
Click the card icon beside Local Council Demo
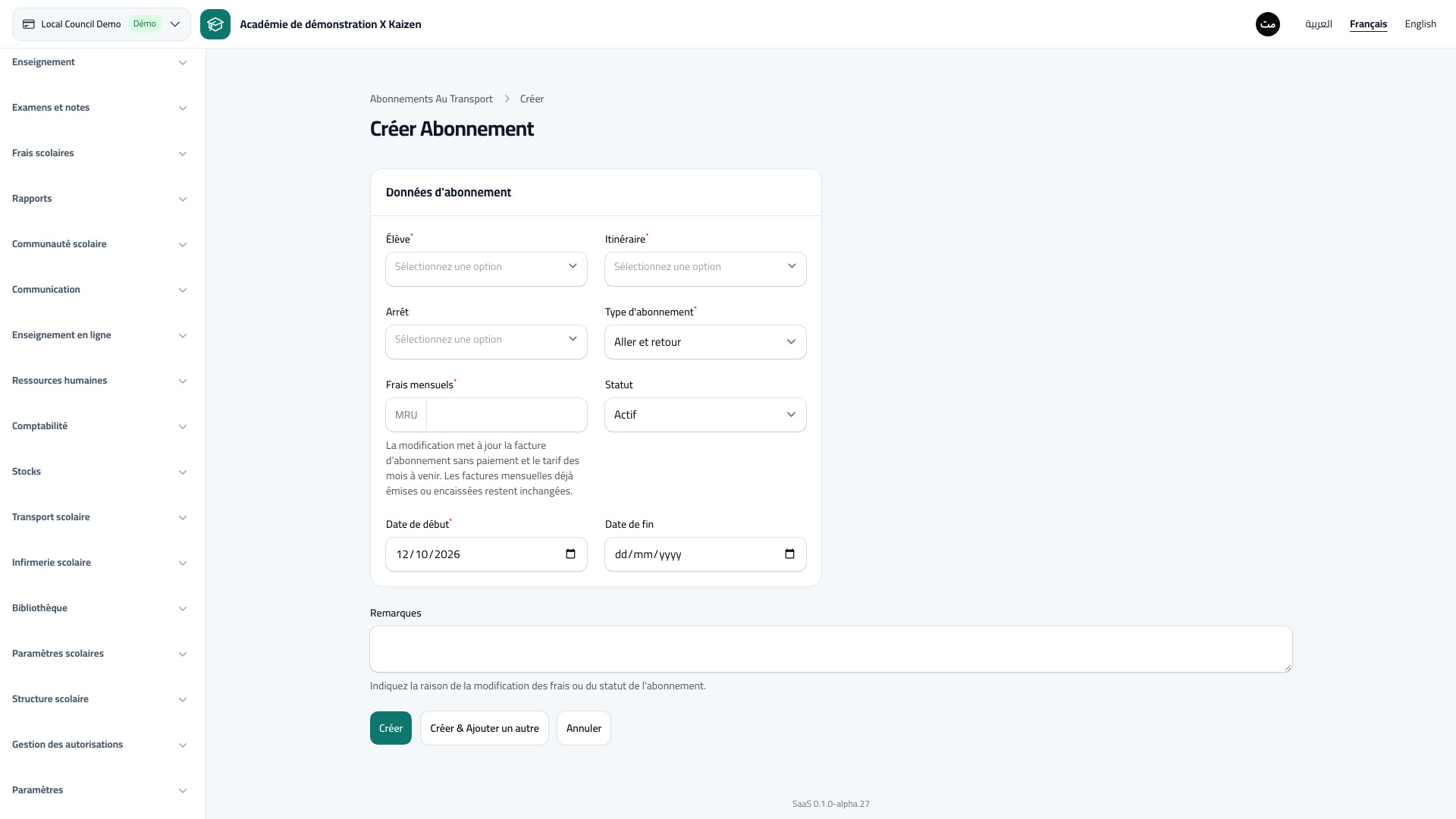coord(29,24)
